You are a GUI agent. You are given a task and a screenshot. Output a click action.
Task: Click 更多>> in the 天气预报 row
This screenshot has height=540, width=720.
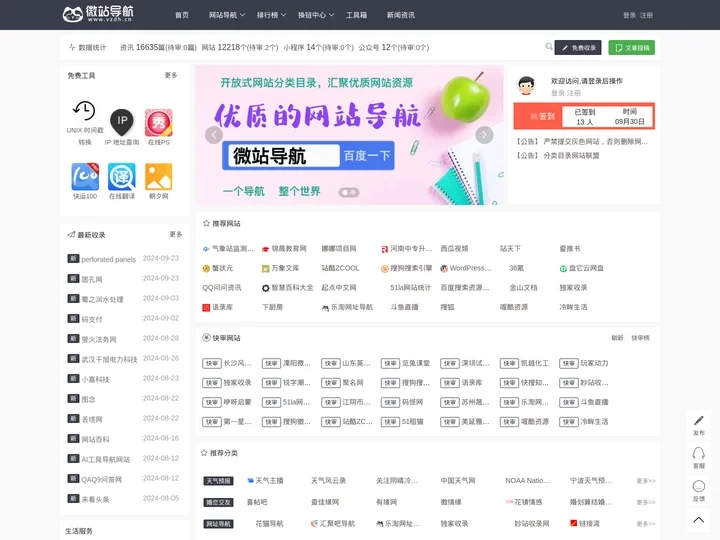[646, 481]
